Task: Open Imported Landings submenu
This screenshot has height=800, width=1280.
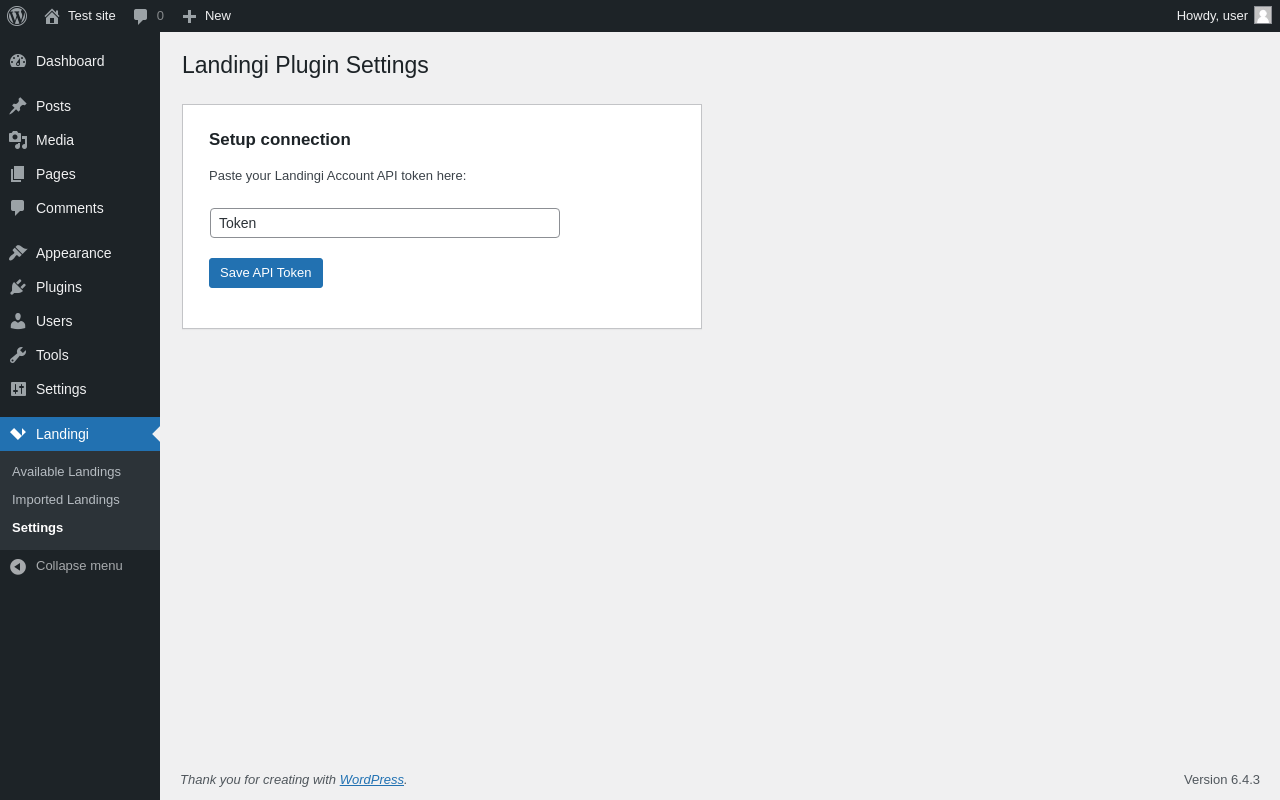Action: coord(66,500)
